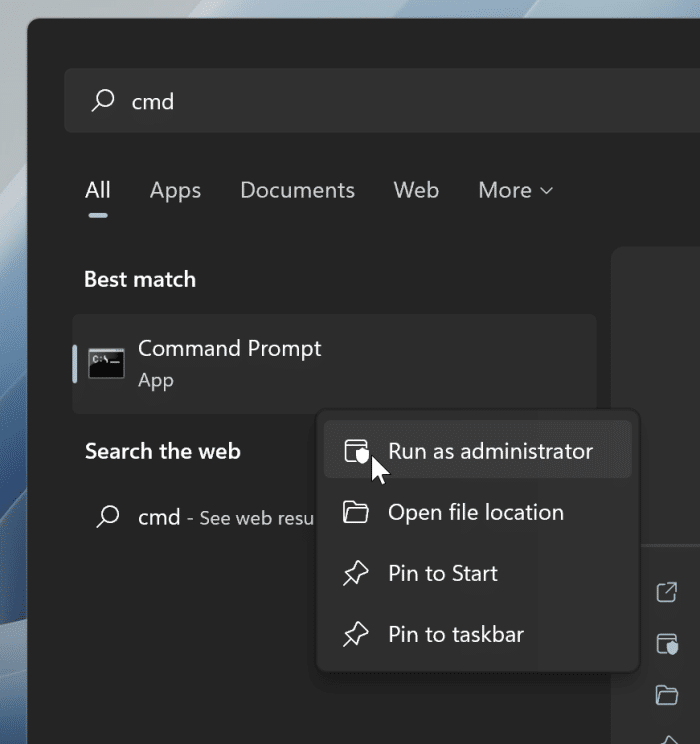Click the web search magnifier icon next to cmd

point(108,516)
